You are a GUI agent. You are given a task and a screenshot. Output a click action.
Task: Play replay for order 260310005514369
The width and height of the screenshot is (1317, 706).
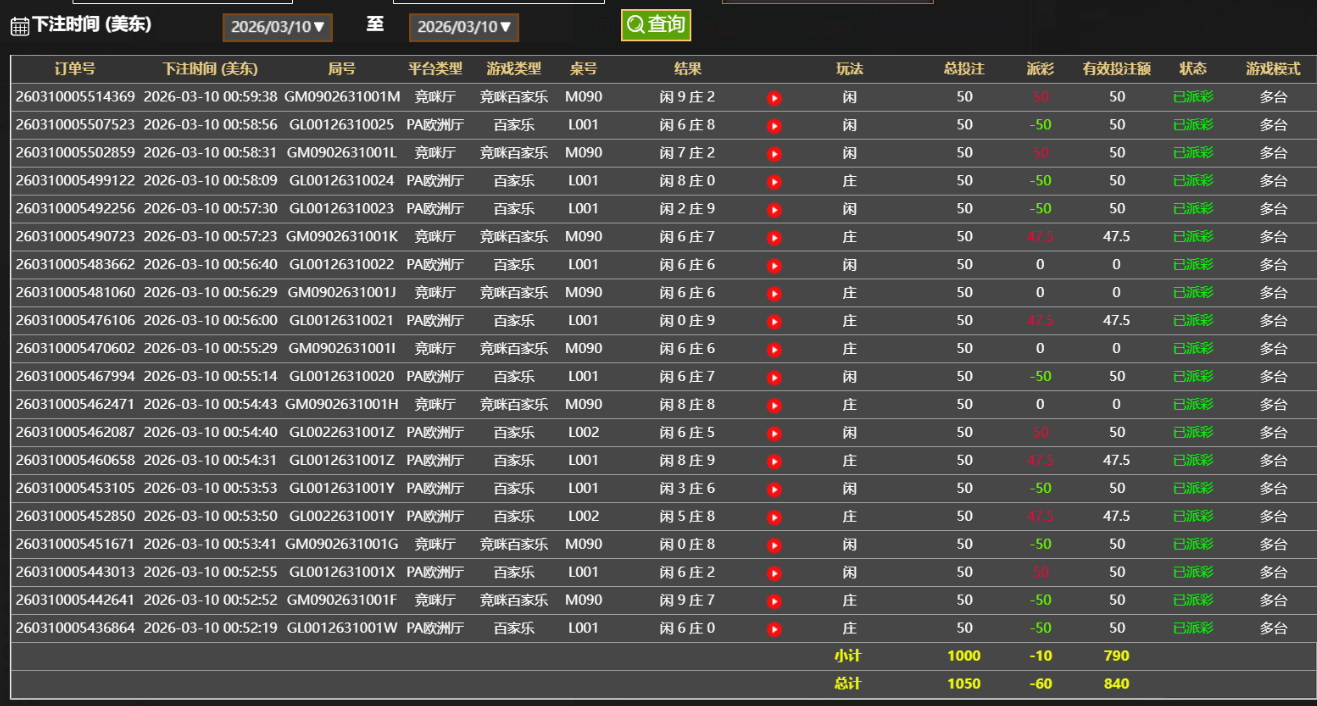774,98
